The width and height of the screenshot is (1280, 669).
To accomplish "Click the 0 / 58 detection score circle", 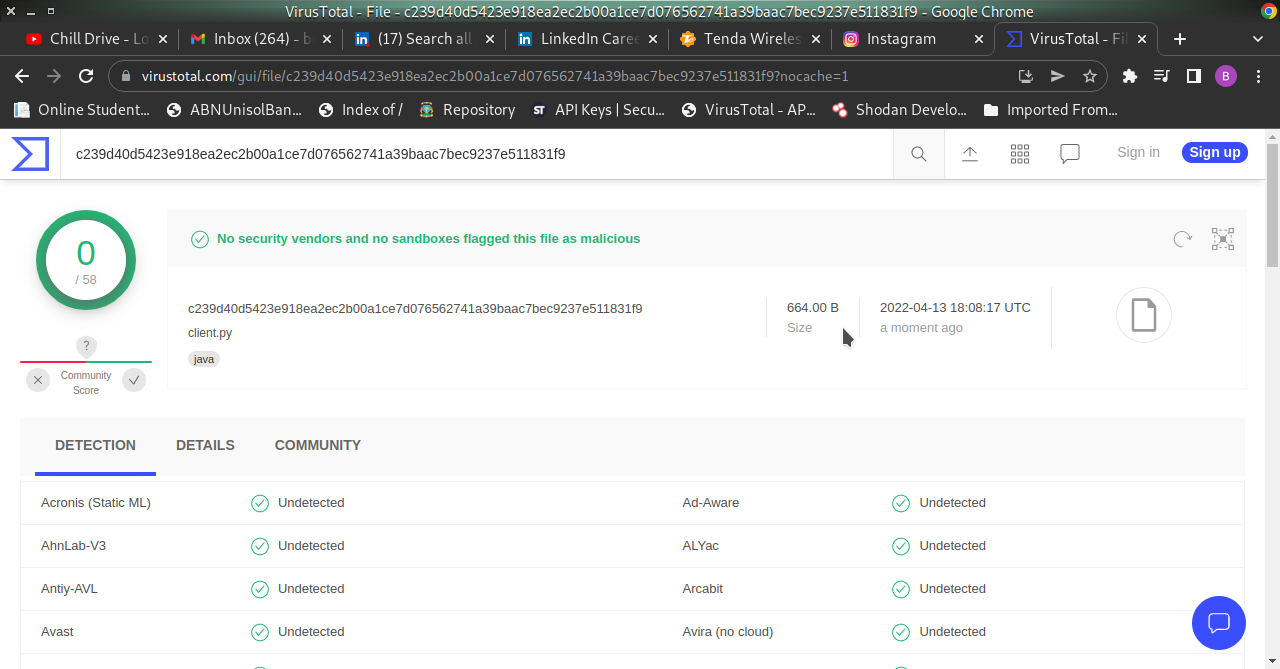I will pos(86,260).
